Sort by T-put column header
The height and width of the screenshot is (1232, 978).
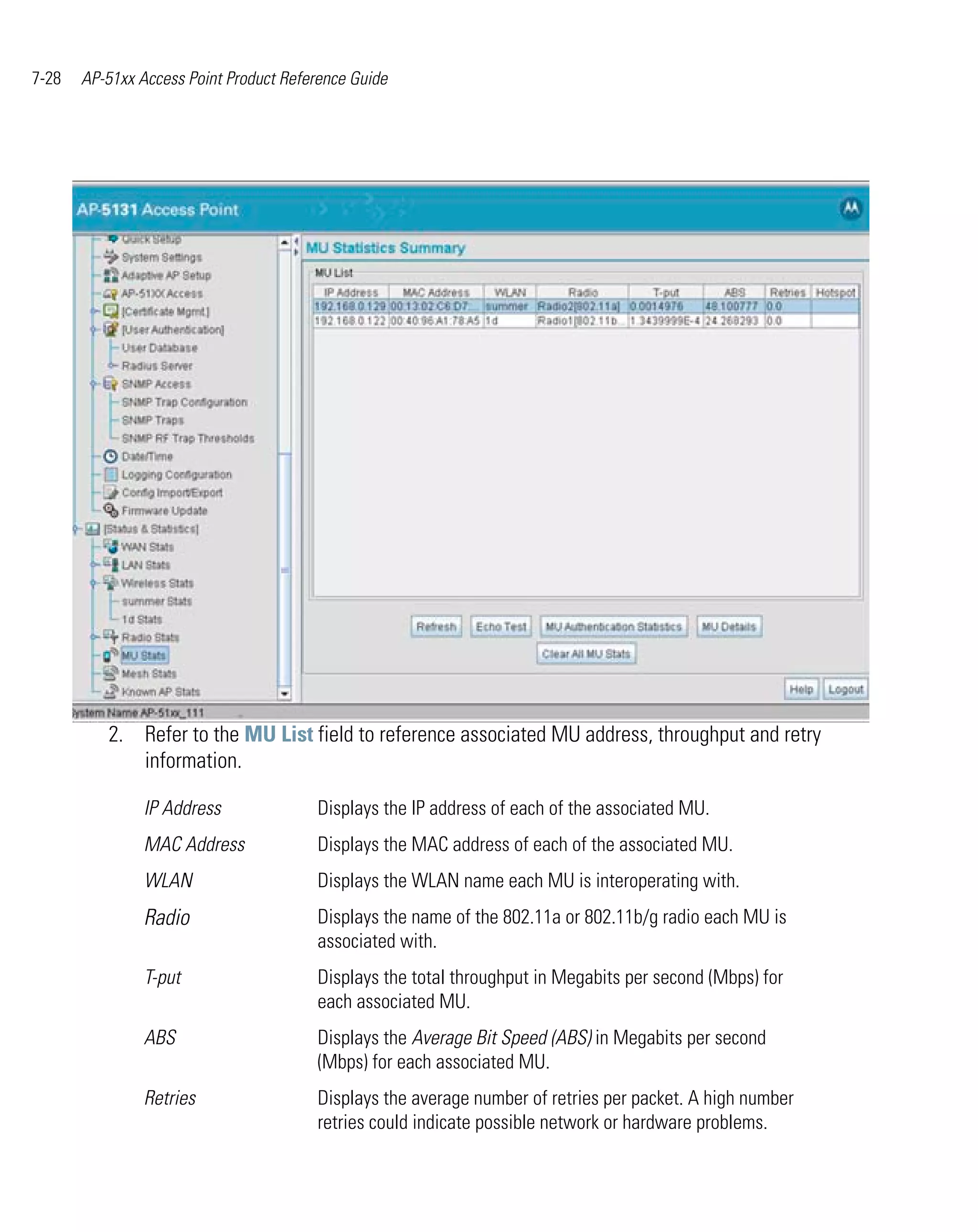tap(666, 292)
